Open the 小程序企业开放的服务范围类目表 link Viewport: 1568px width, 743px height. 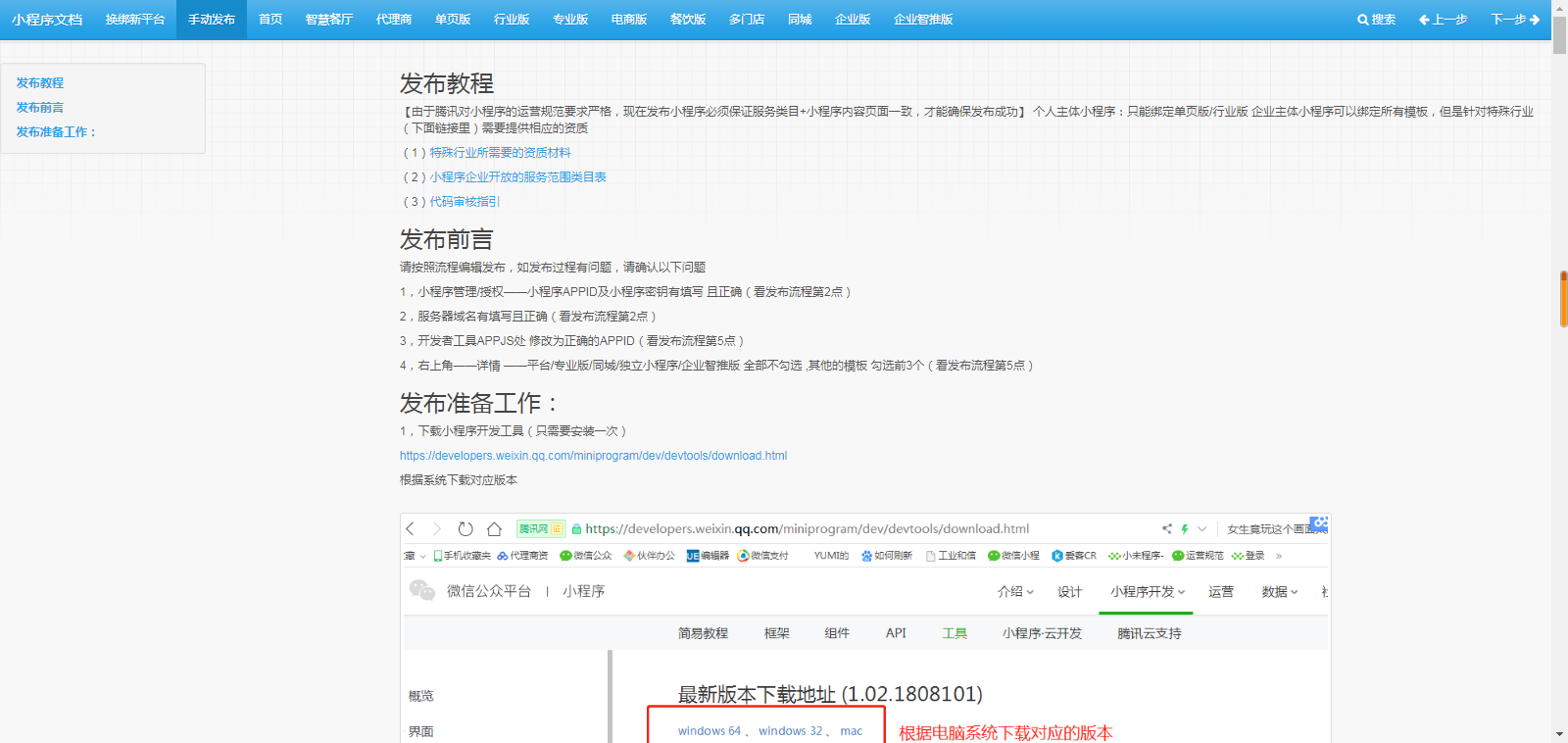tap(517, 177)
